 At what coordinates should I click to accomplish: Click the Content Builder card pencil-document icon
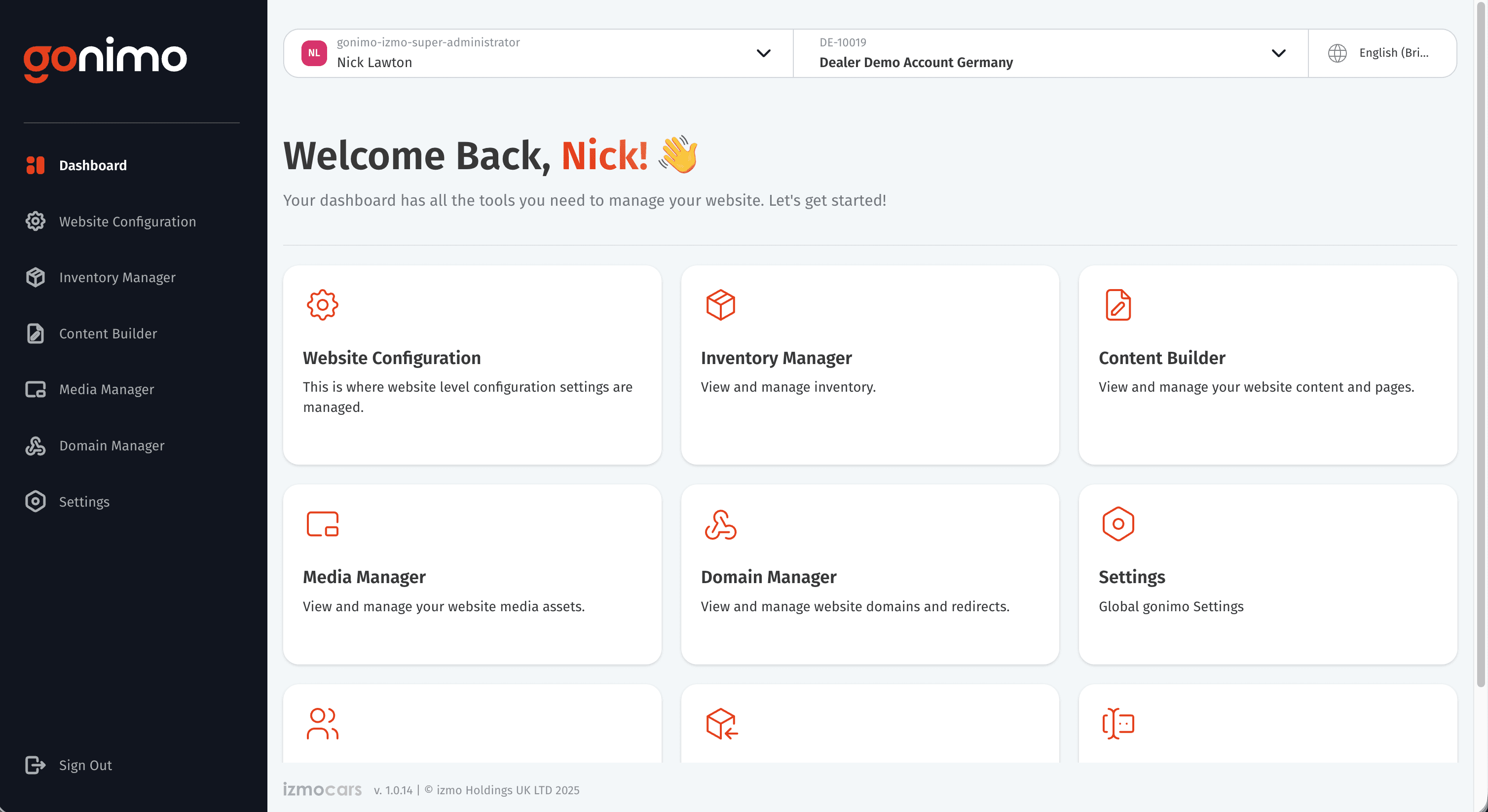tap(1118, 305)
